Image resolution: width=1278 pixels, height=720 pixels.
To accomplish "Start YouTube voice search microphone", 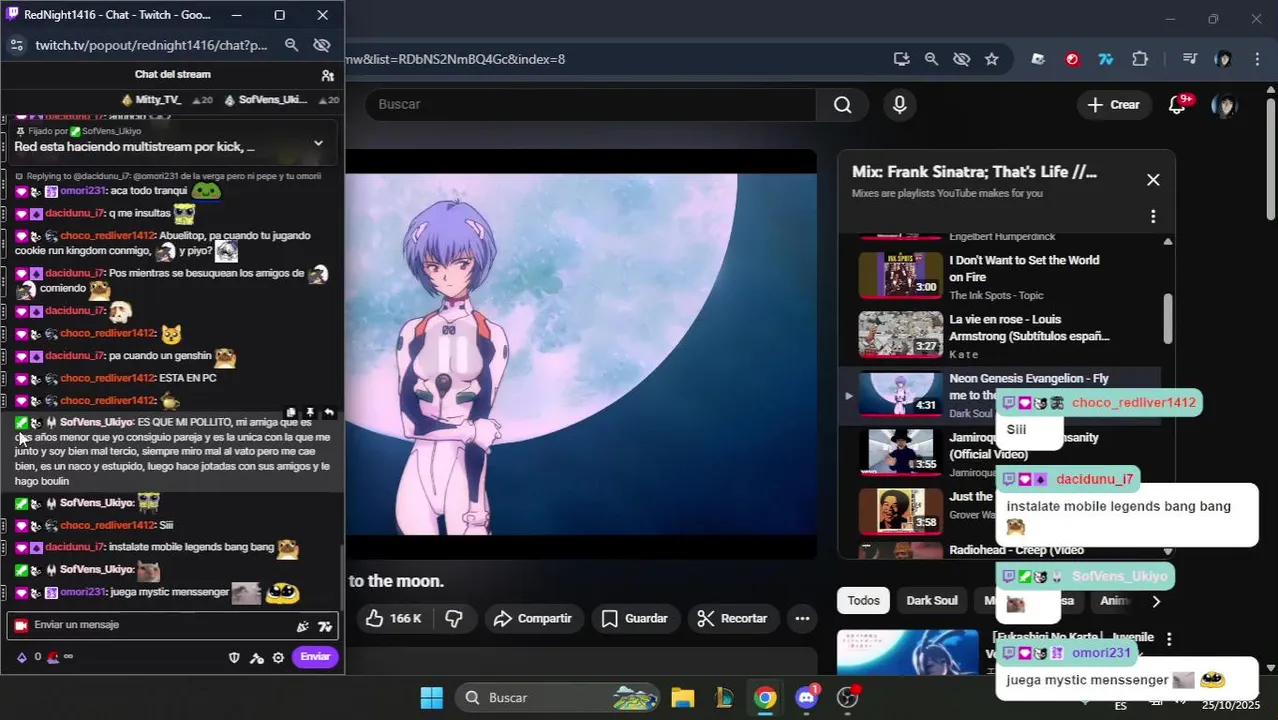I will tap(900, 104).
